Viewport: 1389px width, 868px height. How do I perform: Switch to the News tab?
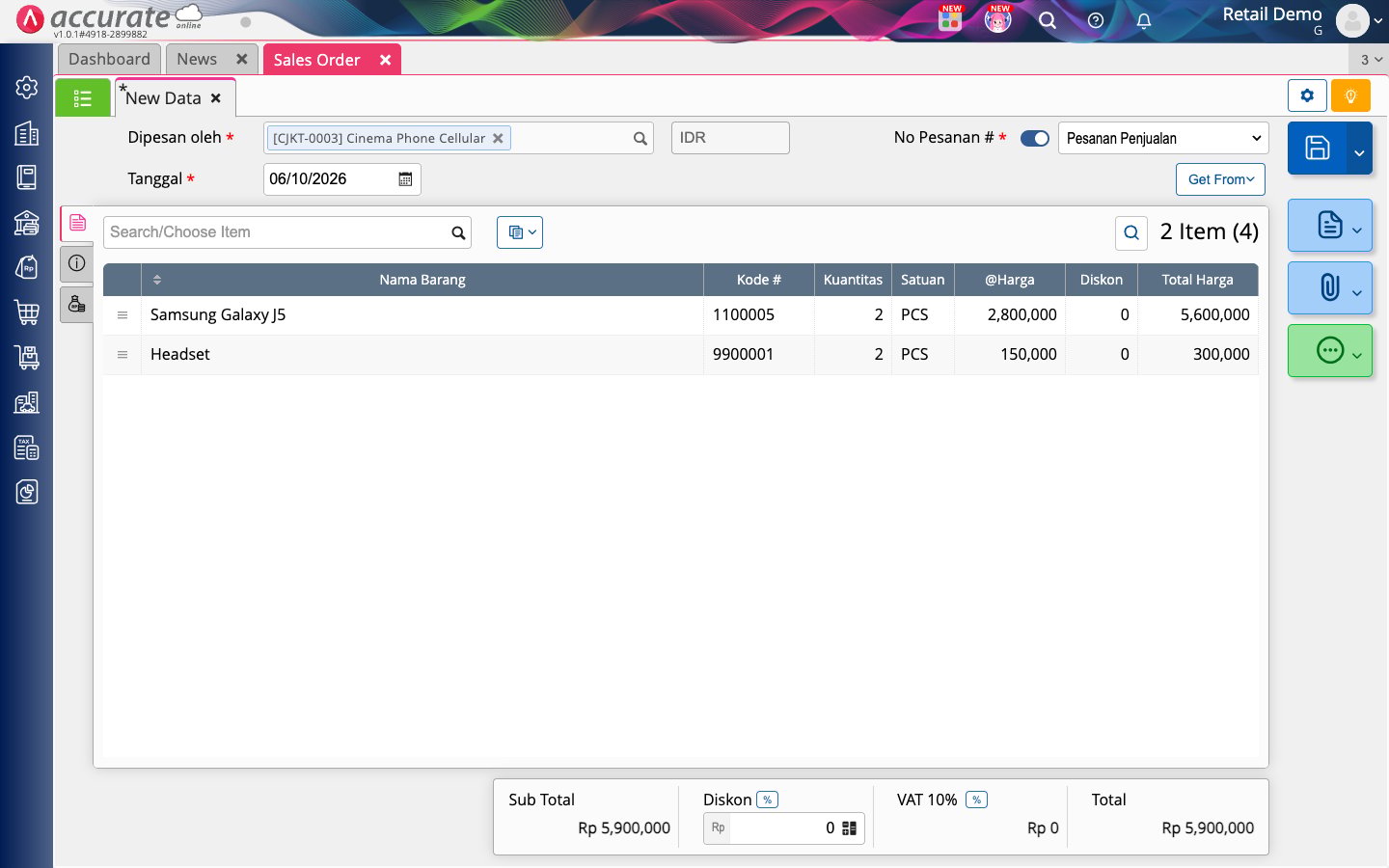[197, 59]
